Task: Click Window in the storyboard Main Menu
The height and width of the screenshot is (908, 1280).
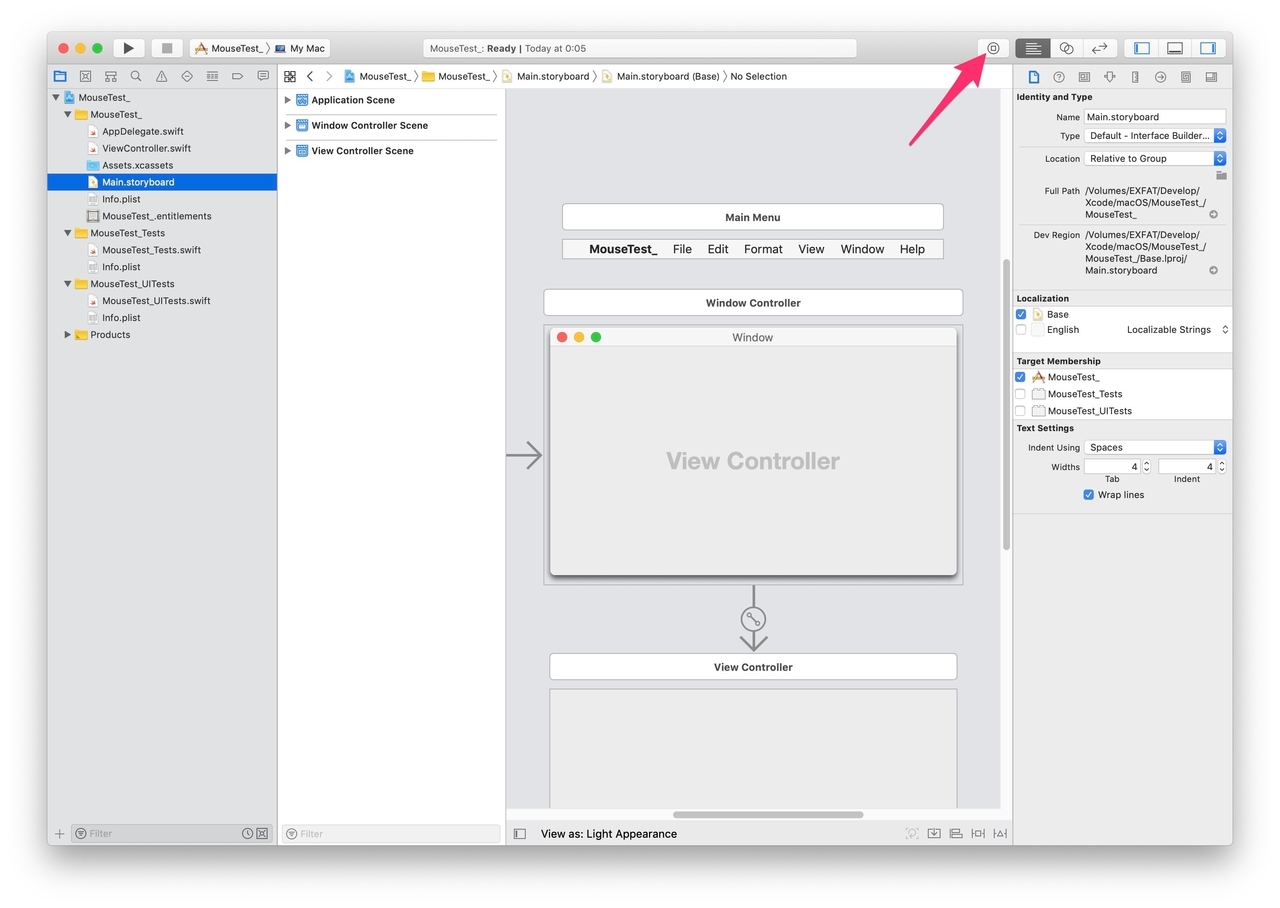Action: [x=862, y=249]
